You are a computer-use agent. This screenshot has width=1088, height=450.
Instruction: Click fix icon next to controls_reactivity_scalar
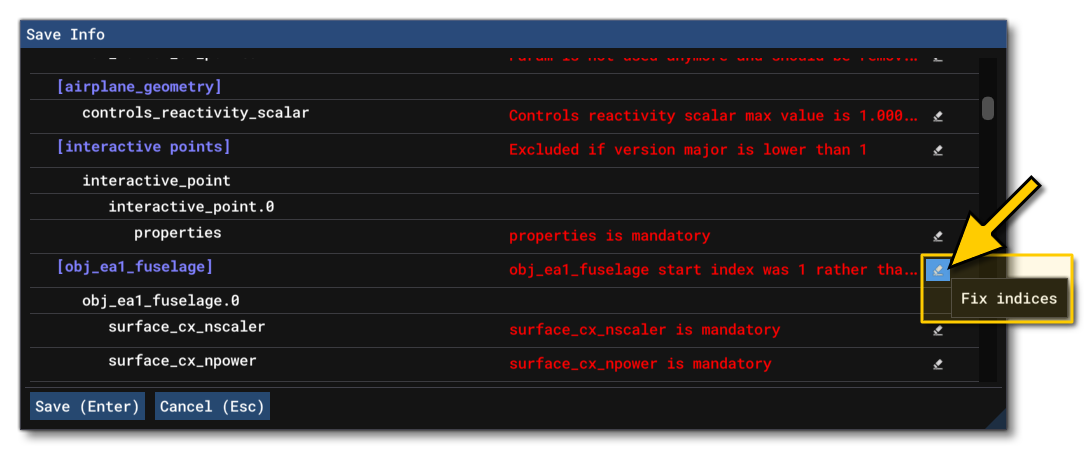(x=938, y=116)
